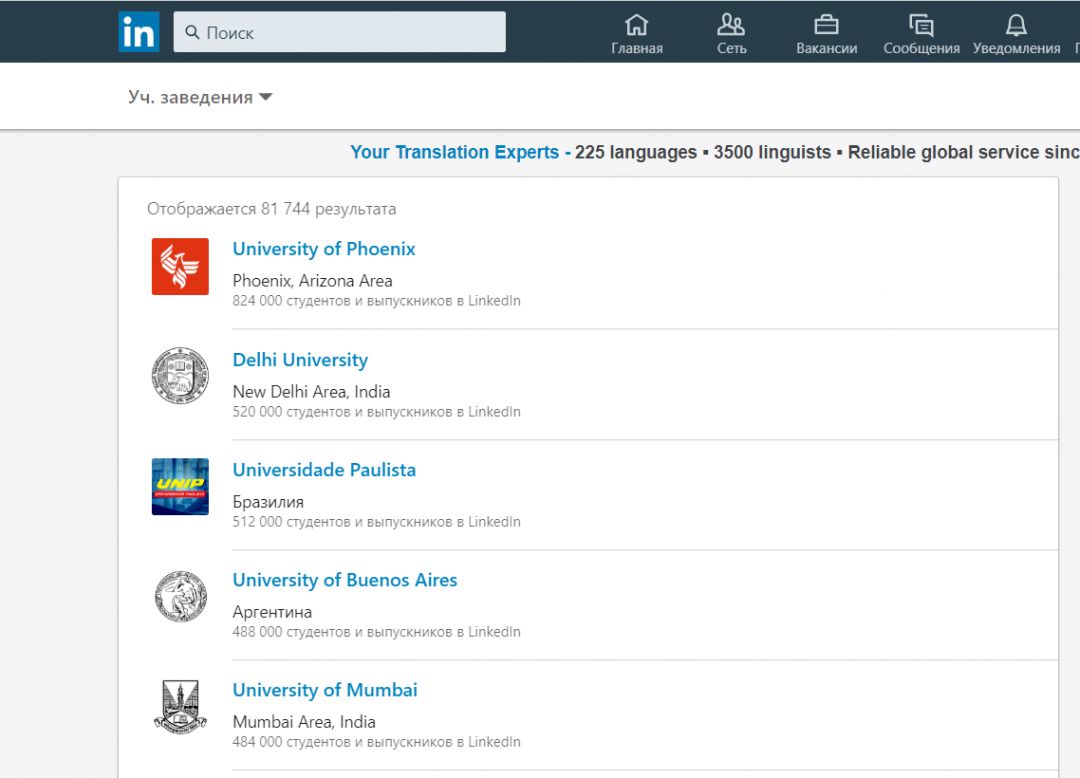1080x778 pixels.
Task: Click the University of Buenos Aires seal image
Action: [180, 596]
